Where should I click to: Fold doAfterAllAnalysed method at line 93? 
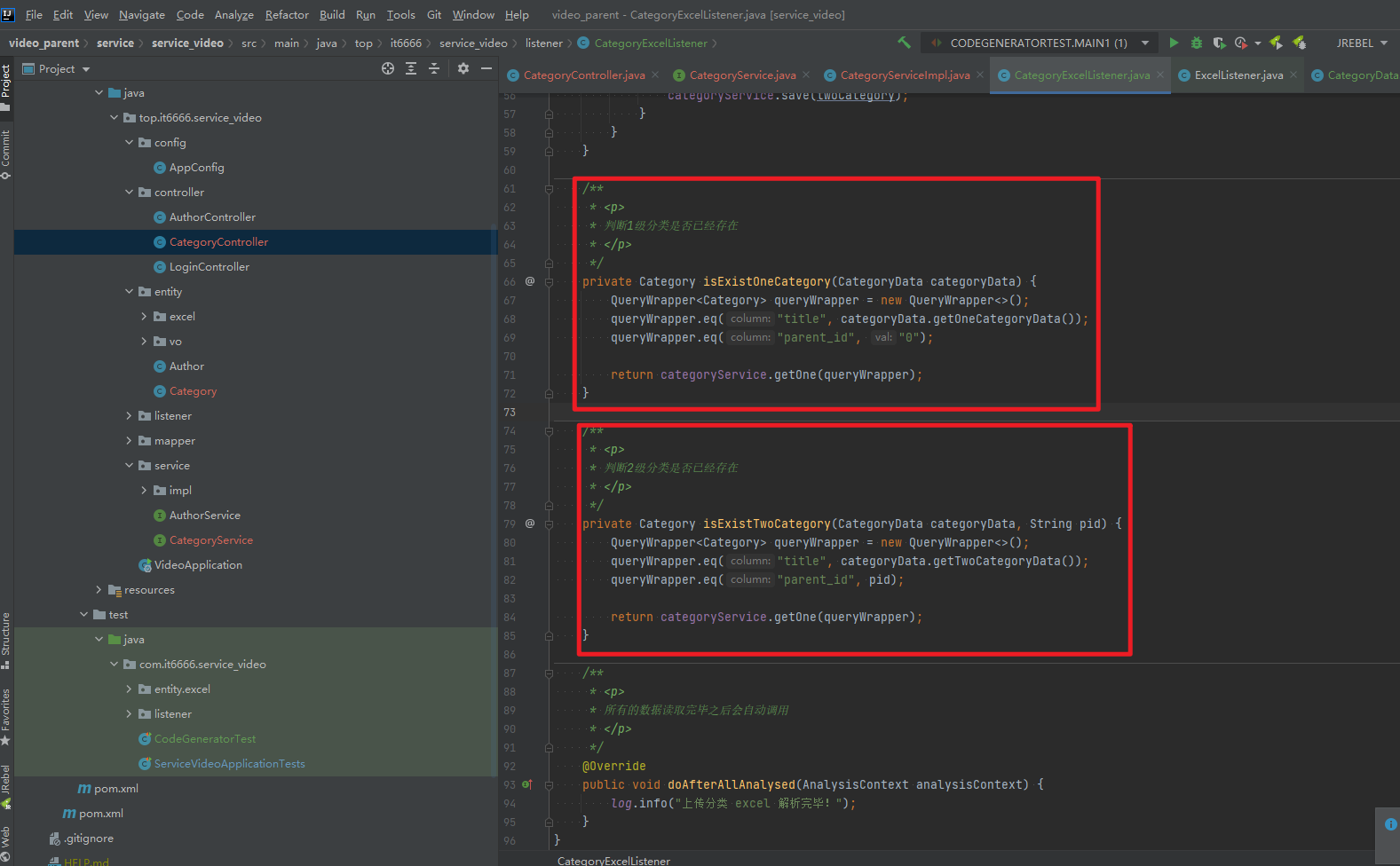click(549, 785)
